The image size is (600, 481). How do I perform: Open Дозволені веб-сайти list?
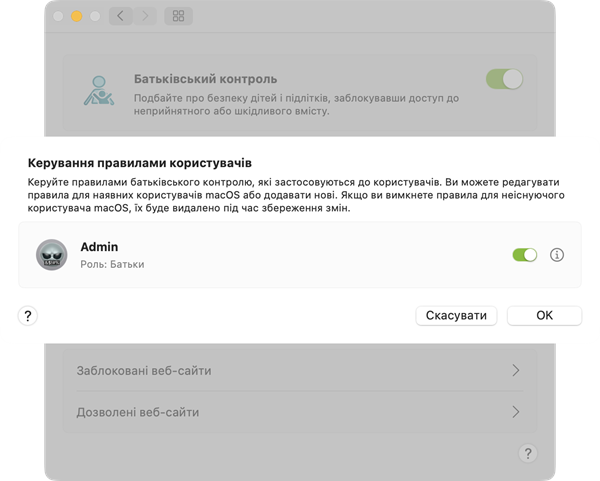[x=300, y=412]
